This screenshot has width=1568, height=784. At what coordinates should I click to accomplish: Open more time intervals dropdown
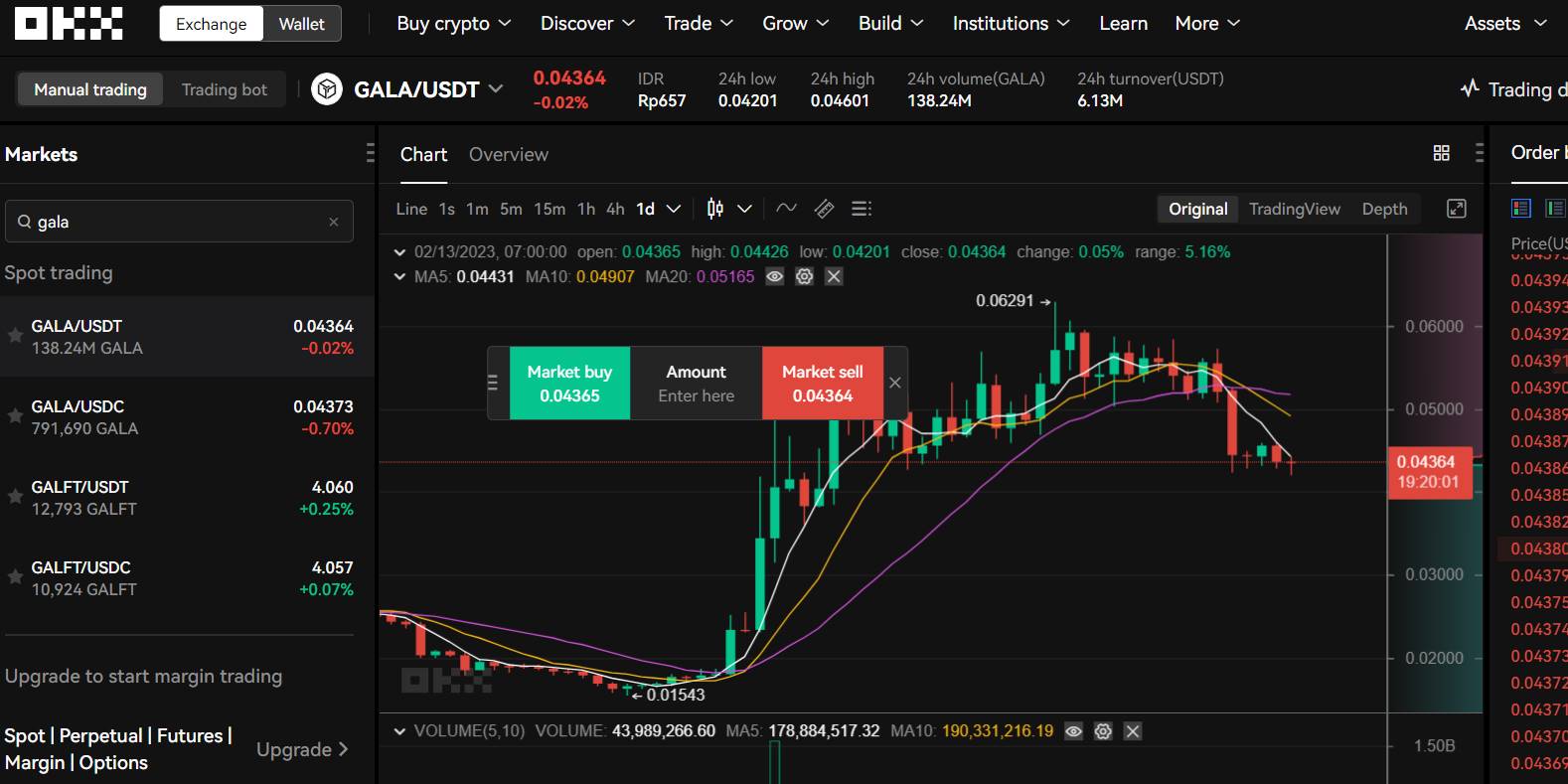(x=674, y=209)
